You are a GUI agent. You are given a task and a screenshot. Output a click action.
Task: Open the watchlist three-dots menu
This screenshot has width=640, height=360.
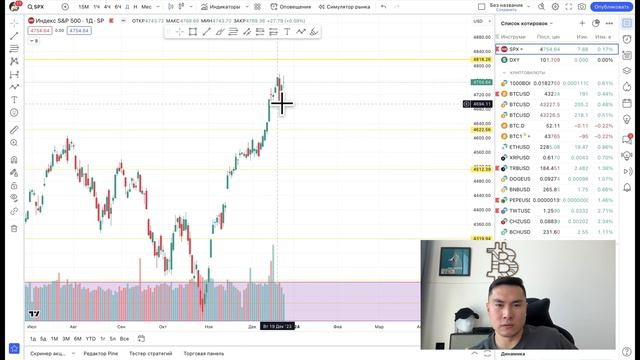(x=609, y=23)
